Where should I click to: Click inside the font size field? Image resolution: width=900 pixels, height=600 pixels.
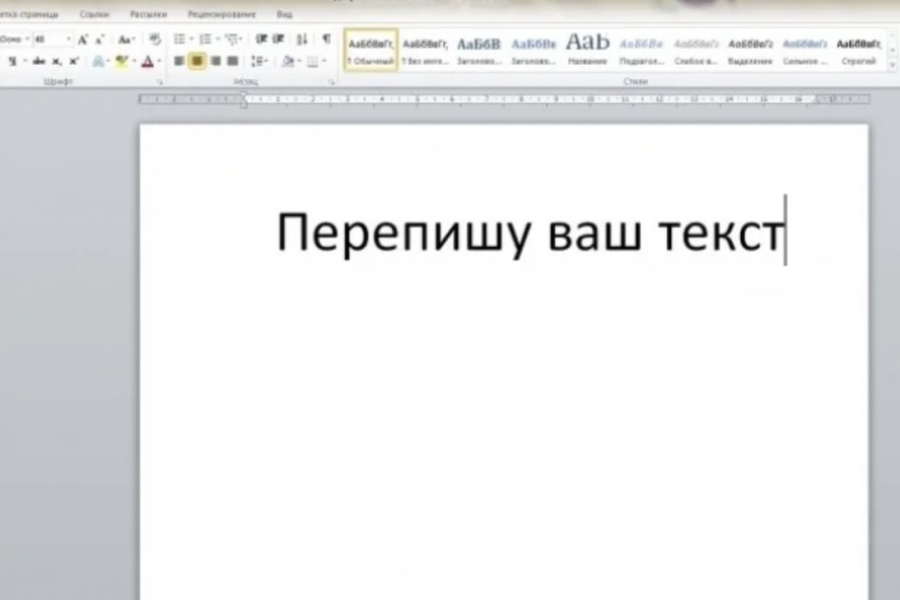coord(49,39)
